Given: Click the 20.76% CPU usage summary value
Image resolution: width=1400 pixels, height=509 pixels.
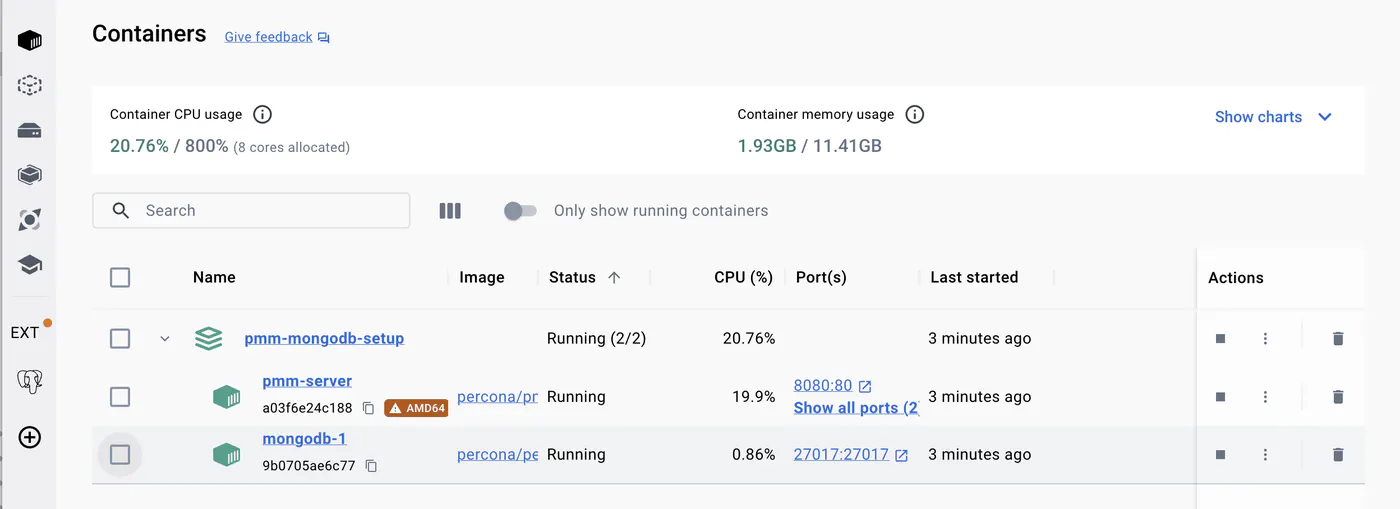Looking at the screenshot, I should pos(139,146).
